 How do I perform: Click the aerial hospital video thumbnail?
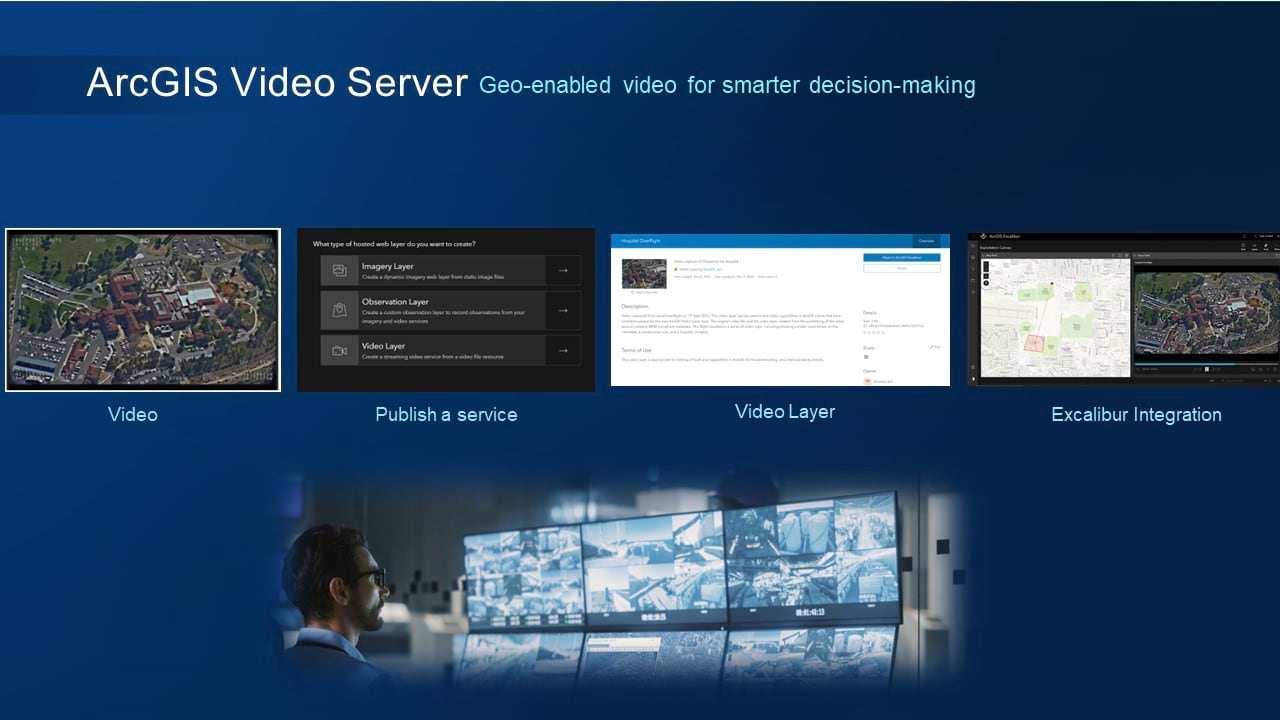(143, 310)
